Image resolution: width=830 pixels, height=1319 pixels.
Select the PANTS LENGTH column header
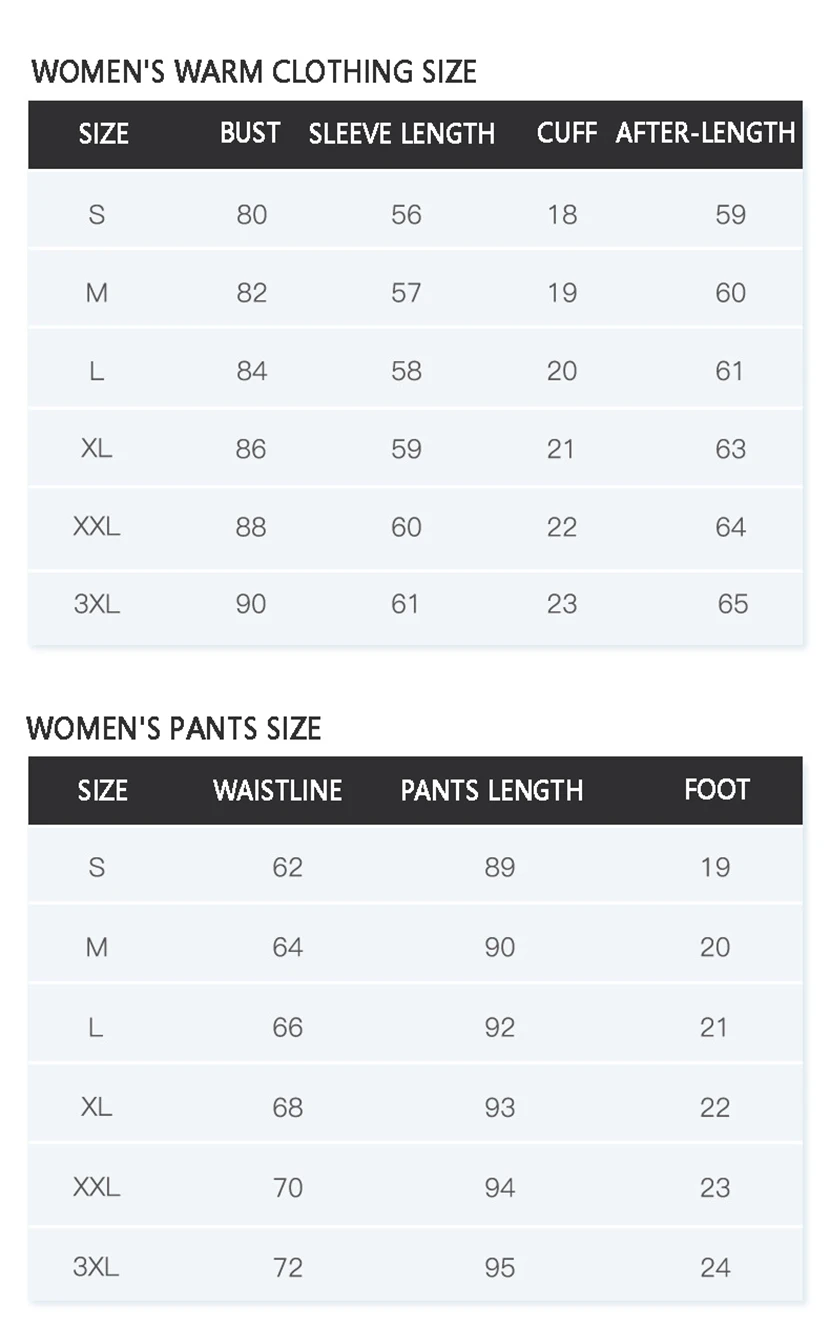pyautogui.click(x=492, y=790)
